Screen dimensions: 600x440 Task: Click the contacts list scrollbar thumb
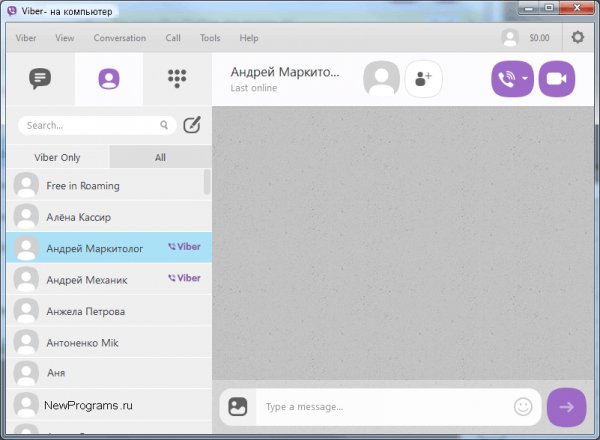click(207, 182)
